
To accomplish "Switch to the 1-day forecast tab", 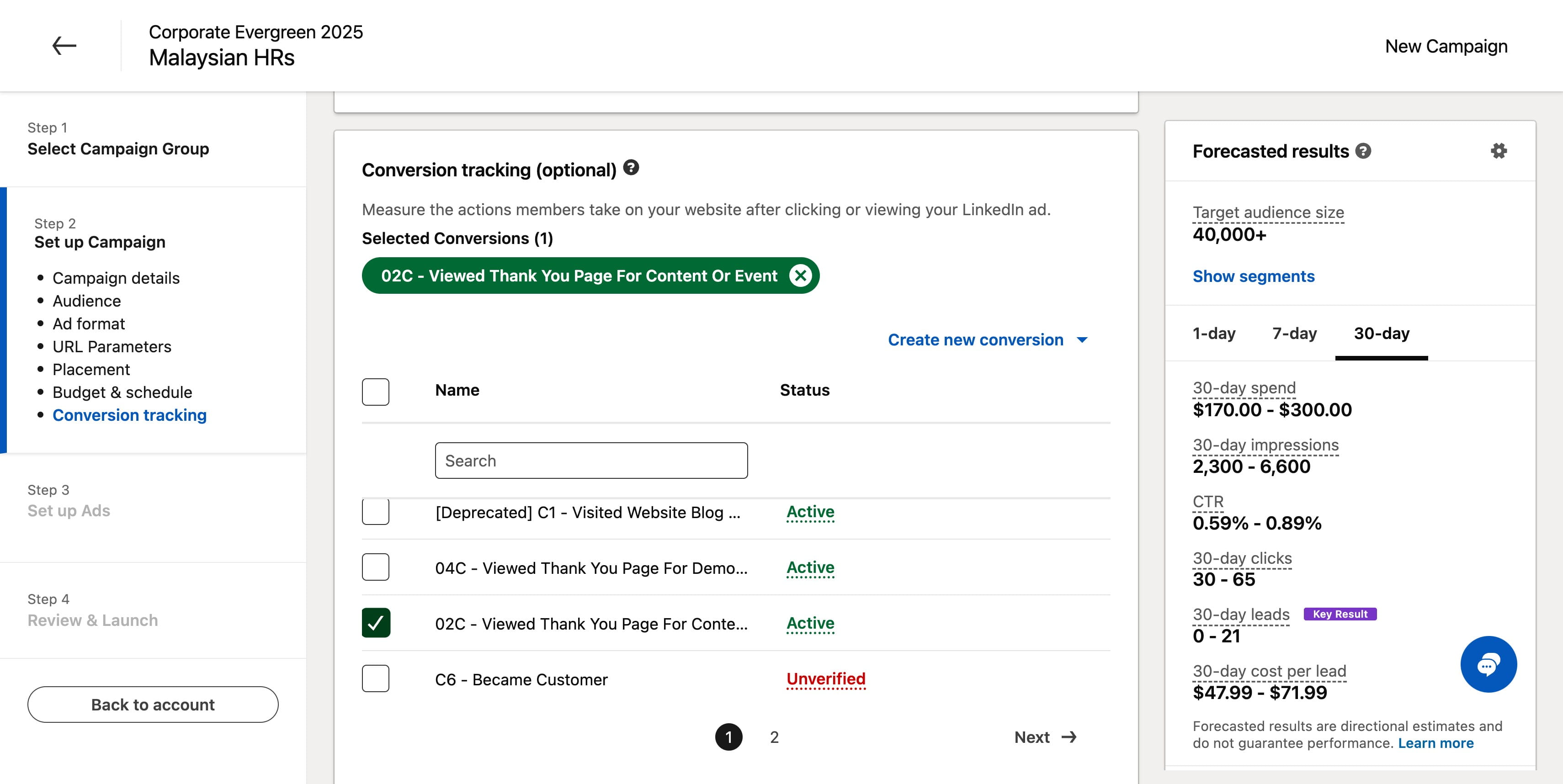I will click(1214, 334).
